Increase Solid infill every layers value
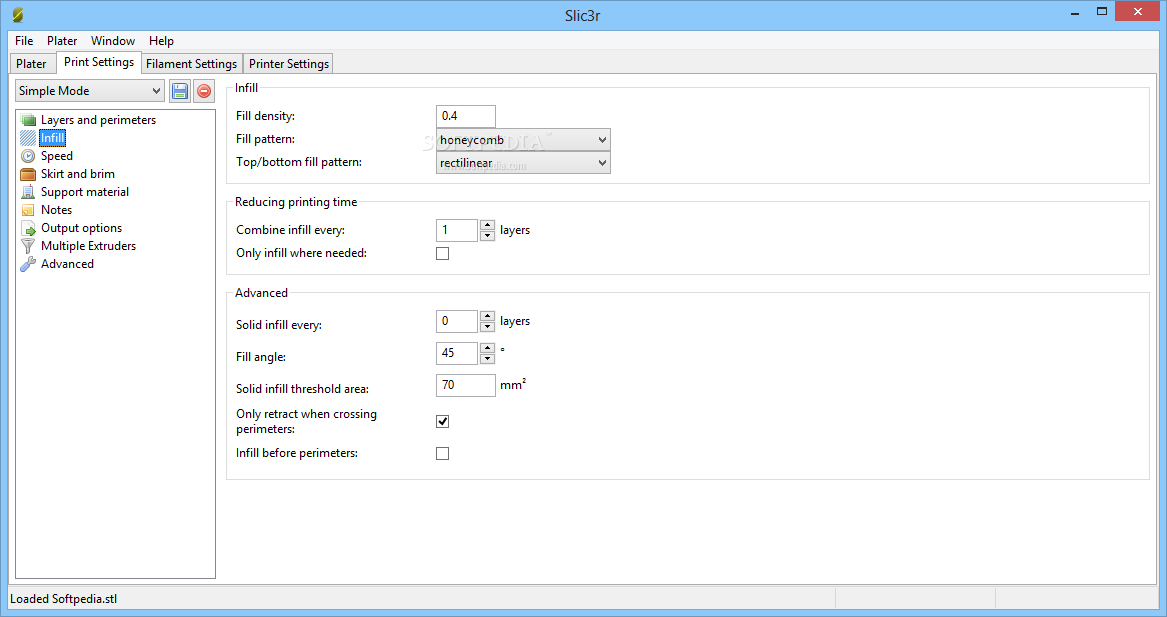The width and height of the screenshot is (1167, 617). click(487, 316)
